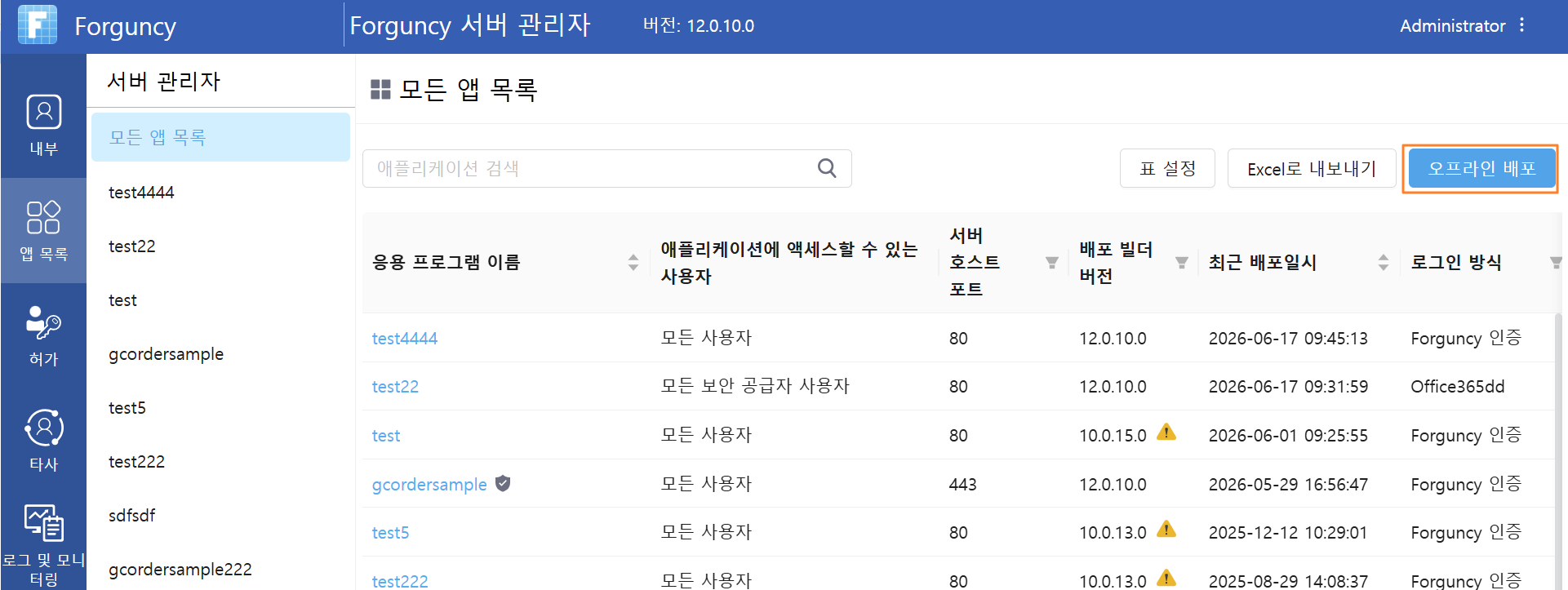
Task: Click the 오프라인 배포 button
Action: coord(1481,168)
